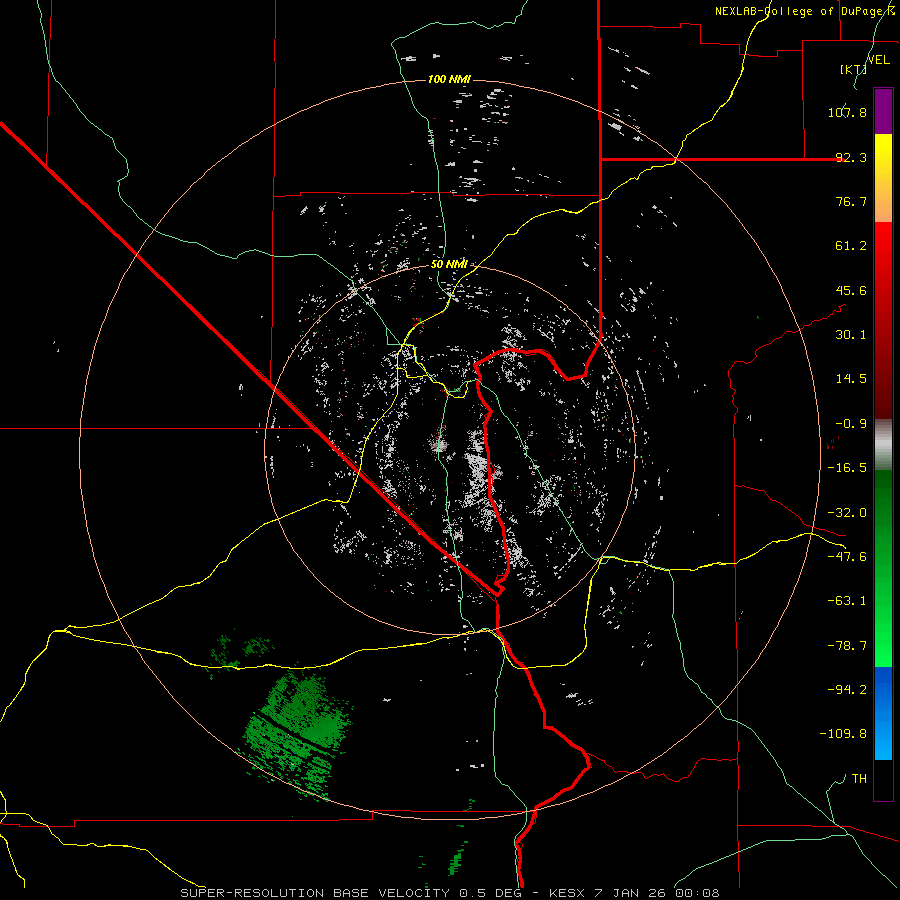Click the -94.2 velocity scale value

(847, 690)
